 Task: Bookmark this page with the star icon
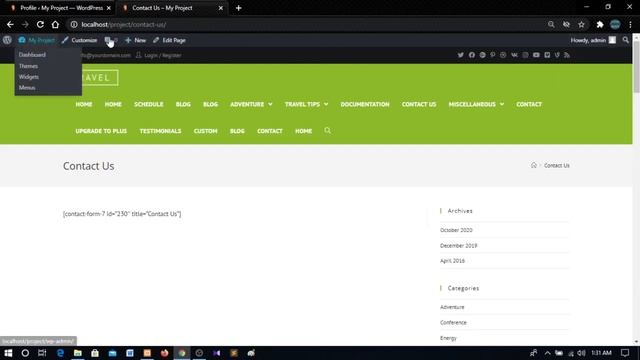click(x=581, y=24)
